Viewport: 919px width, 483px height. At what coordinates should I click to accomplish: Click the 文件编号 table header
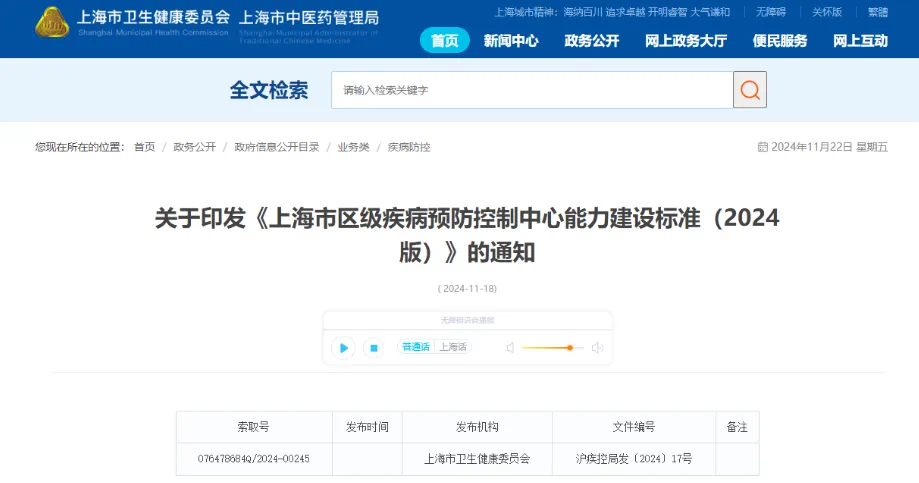[x=634, y=427]
